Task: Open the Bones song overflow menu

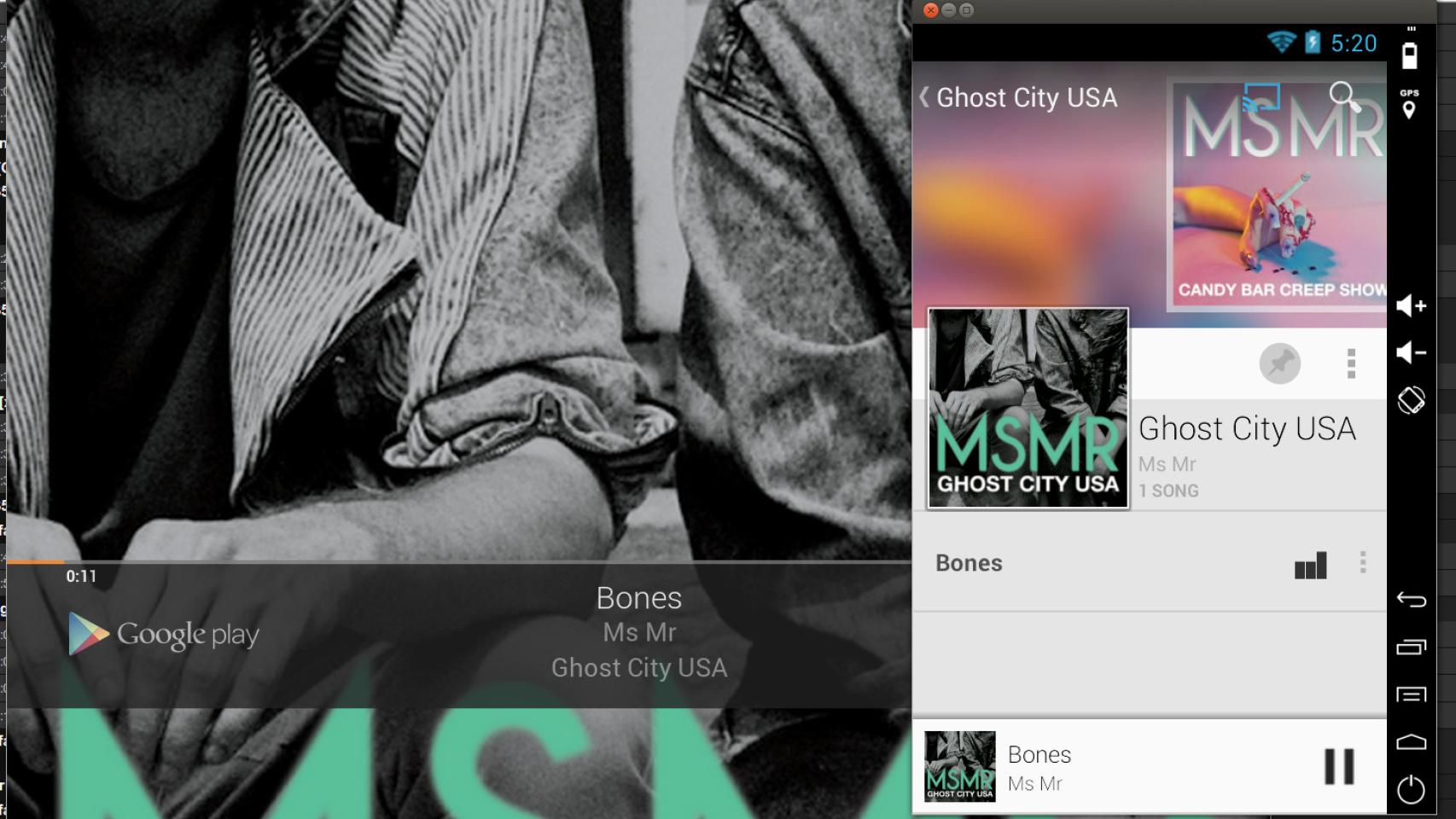Action: click(1363, 562)
